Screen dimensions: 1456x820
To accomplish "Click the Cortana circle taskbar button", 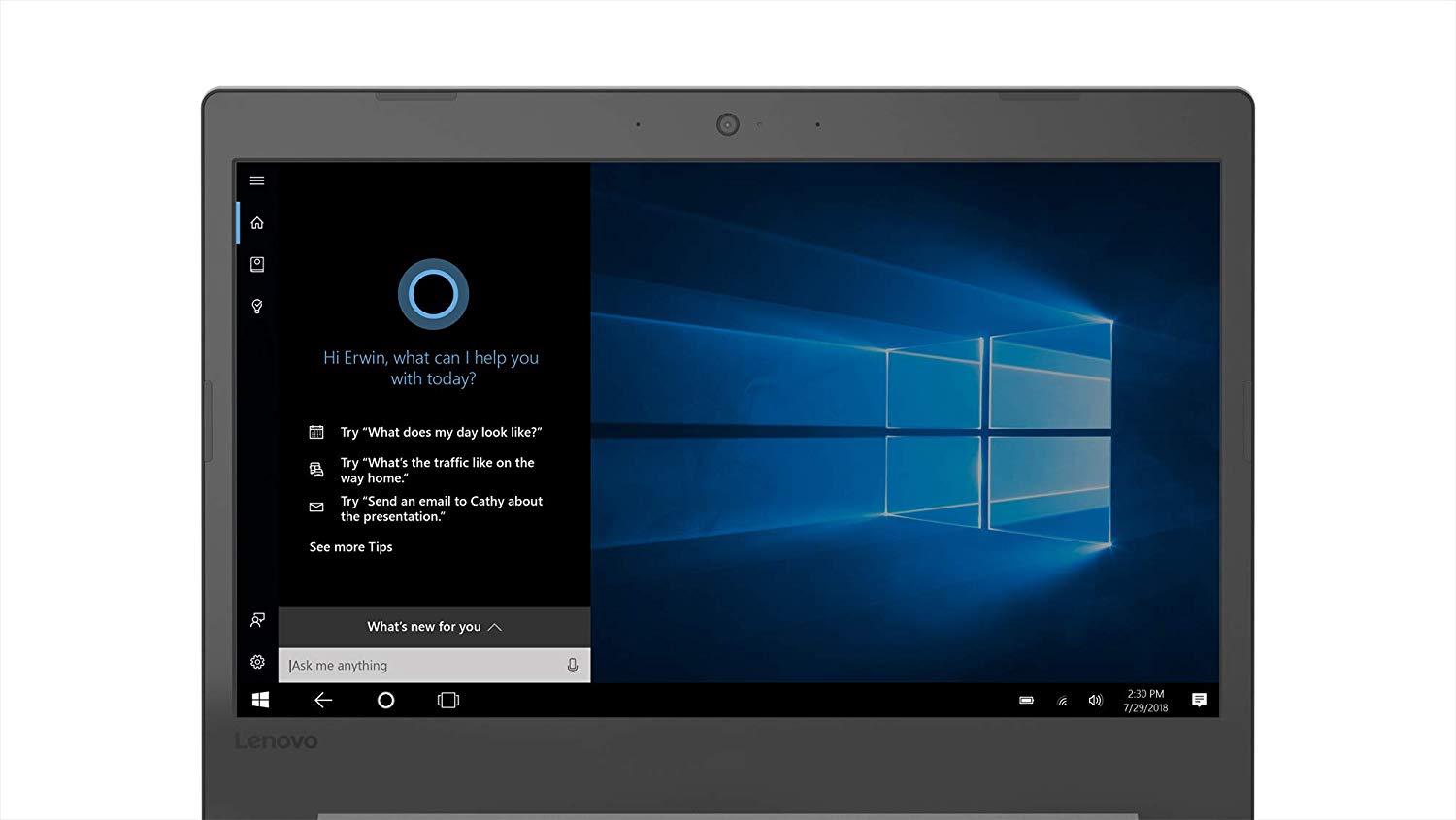I will (x=385, y=700).
